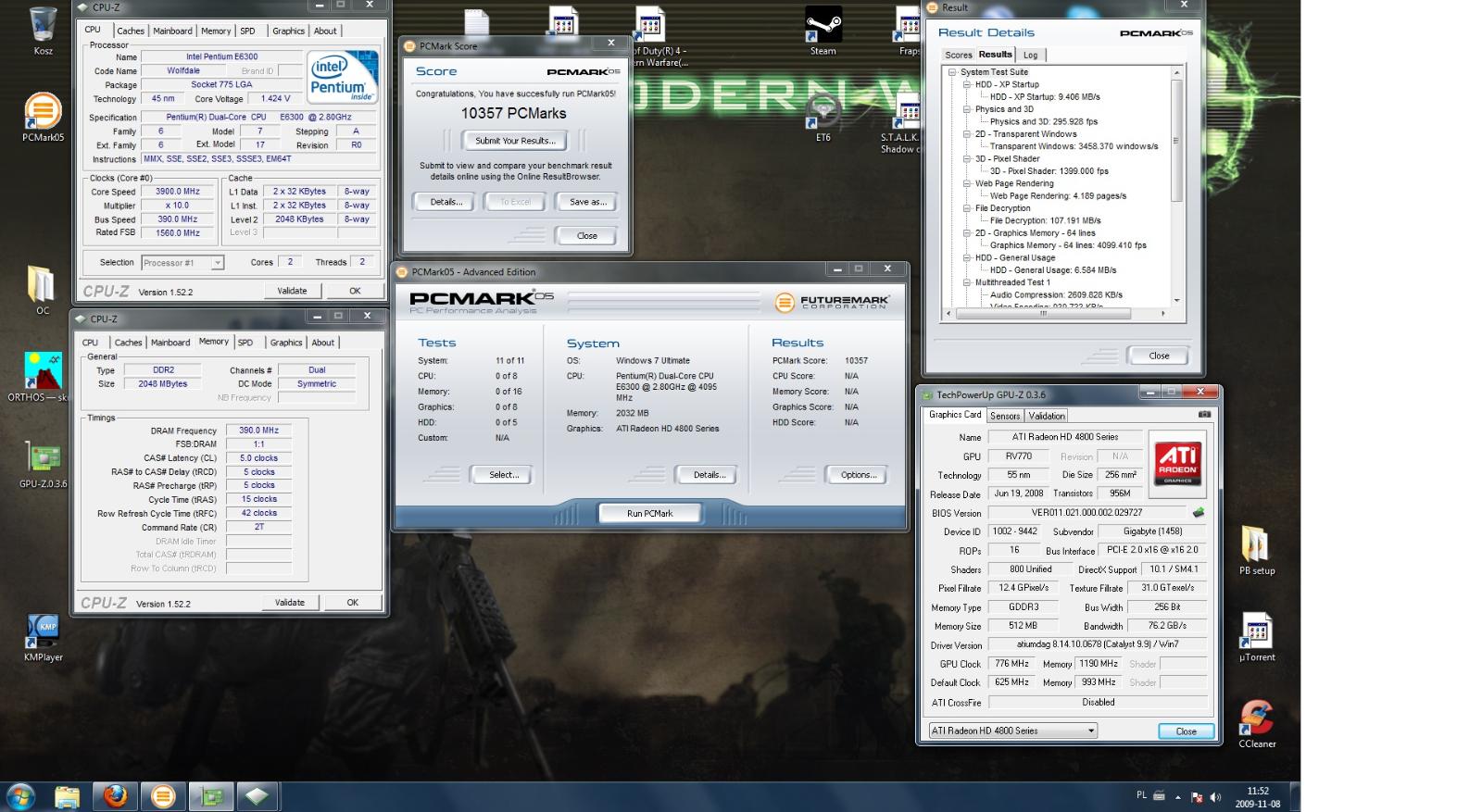Image resolution: width=1482 pixels, height=812 pixels.
Task: Switch to the Sensors tab in GPU-Z
Action: [x=1005, y=416]
